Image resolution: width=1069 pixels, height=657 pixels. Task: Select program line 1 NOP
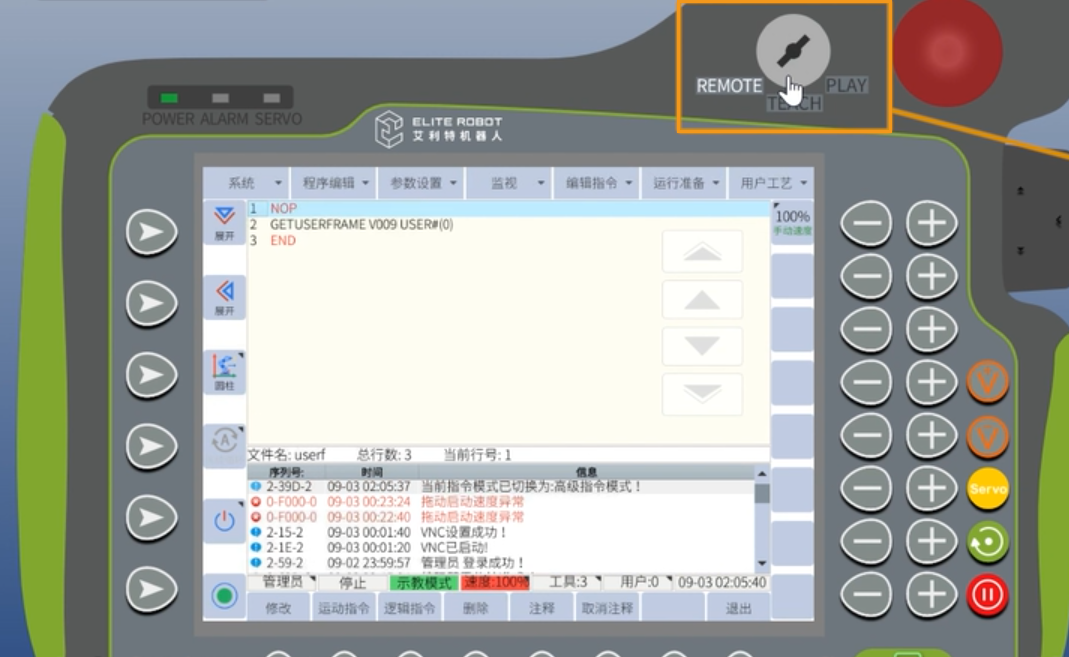coord(509,209)
